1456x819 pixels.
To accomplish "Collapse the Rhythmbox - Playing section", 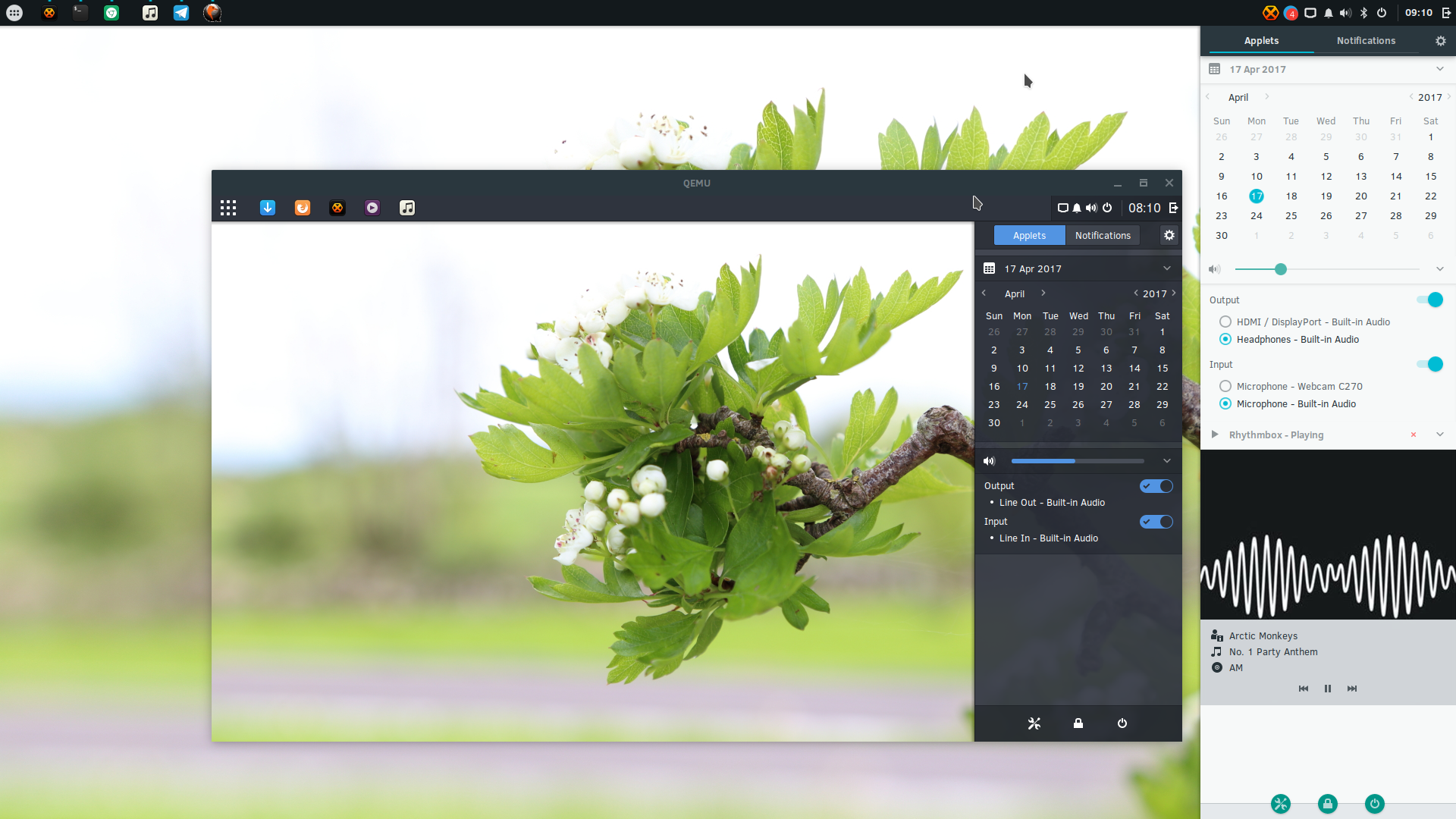I will [x=1440, y=435].
